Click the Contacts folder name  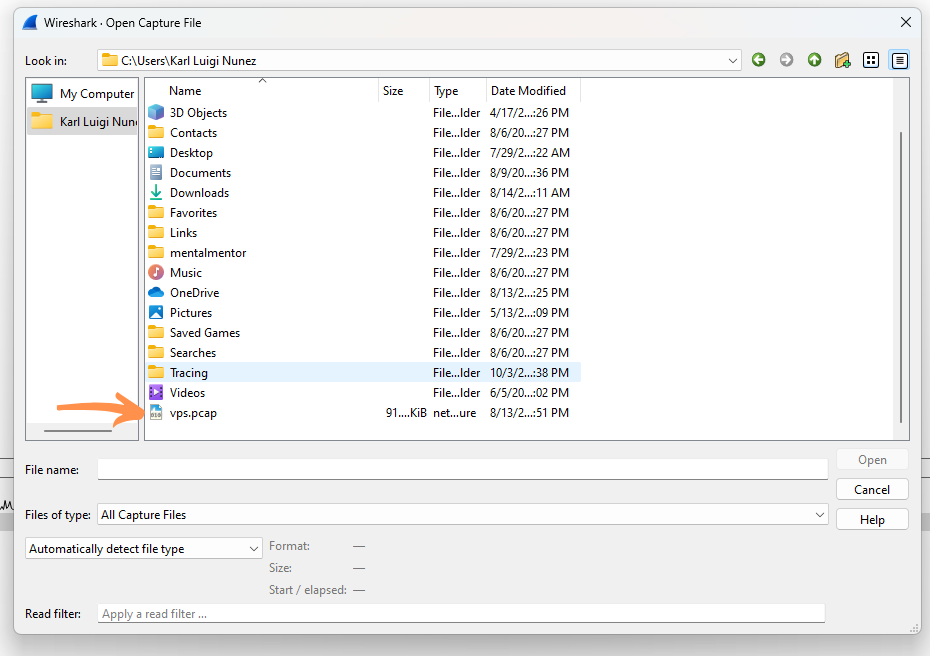pos(193,133)
